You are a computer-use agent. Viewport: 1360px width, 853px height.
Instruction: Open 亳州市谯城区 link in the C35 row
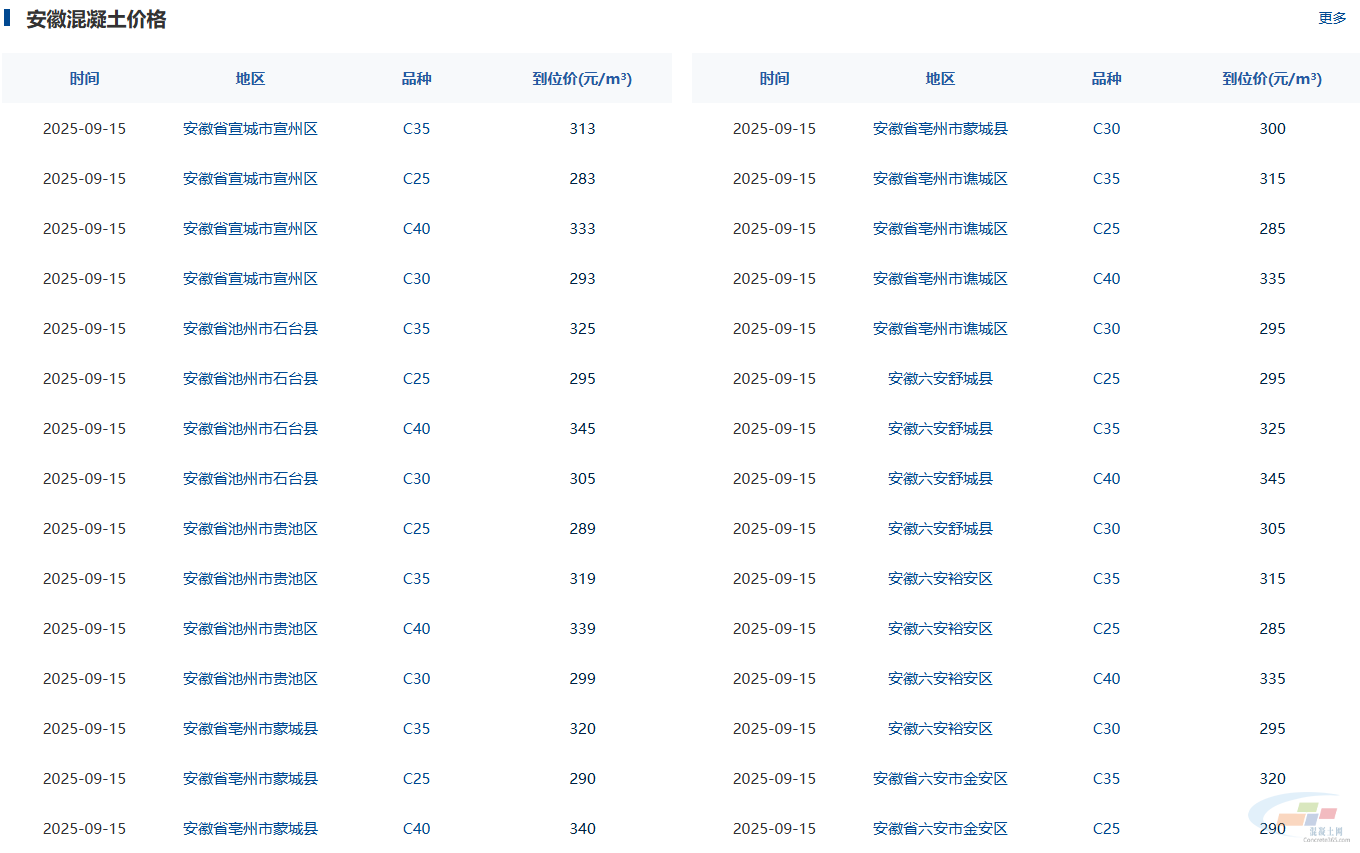click(x=940, y=179)
